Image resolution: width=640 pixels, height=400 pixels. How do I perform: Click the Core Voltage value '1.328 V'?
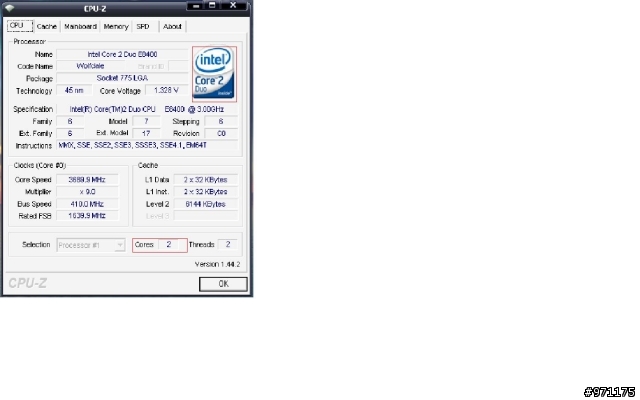click(167, 90)
